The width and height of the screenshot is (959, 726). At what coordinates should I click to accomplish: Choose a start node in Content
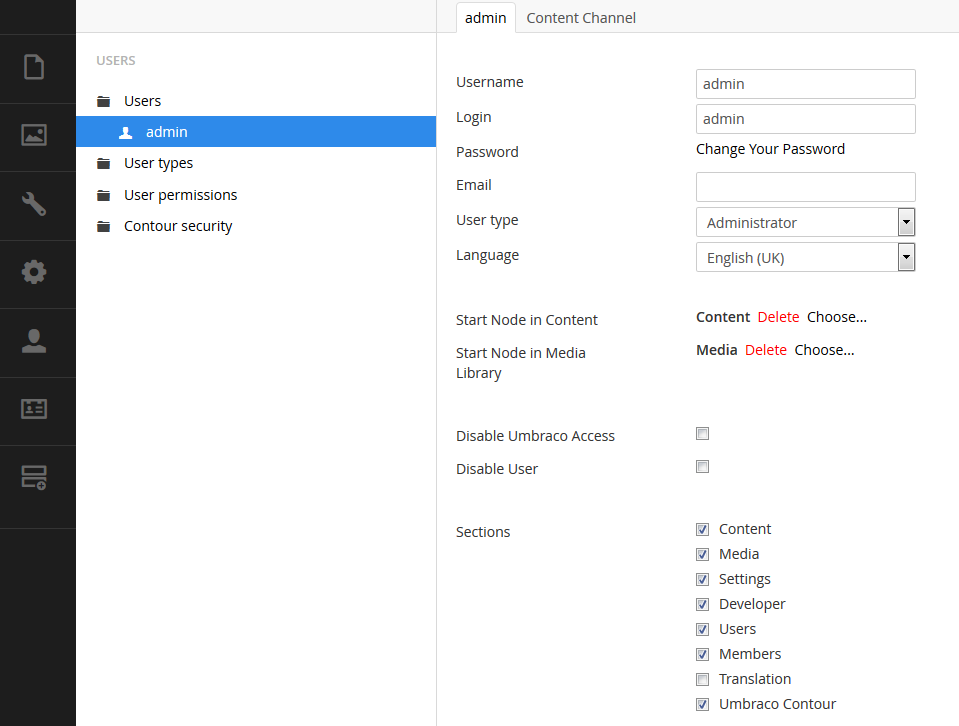(837, 317)
